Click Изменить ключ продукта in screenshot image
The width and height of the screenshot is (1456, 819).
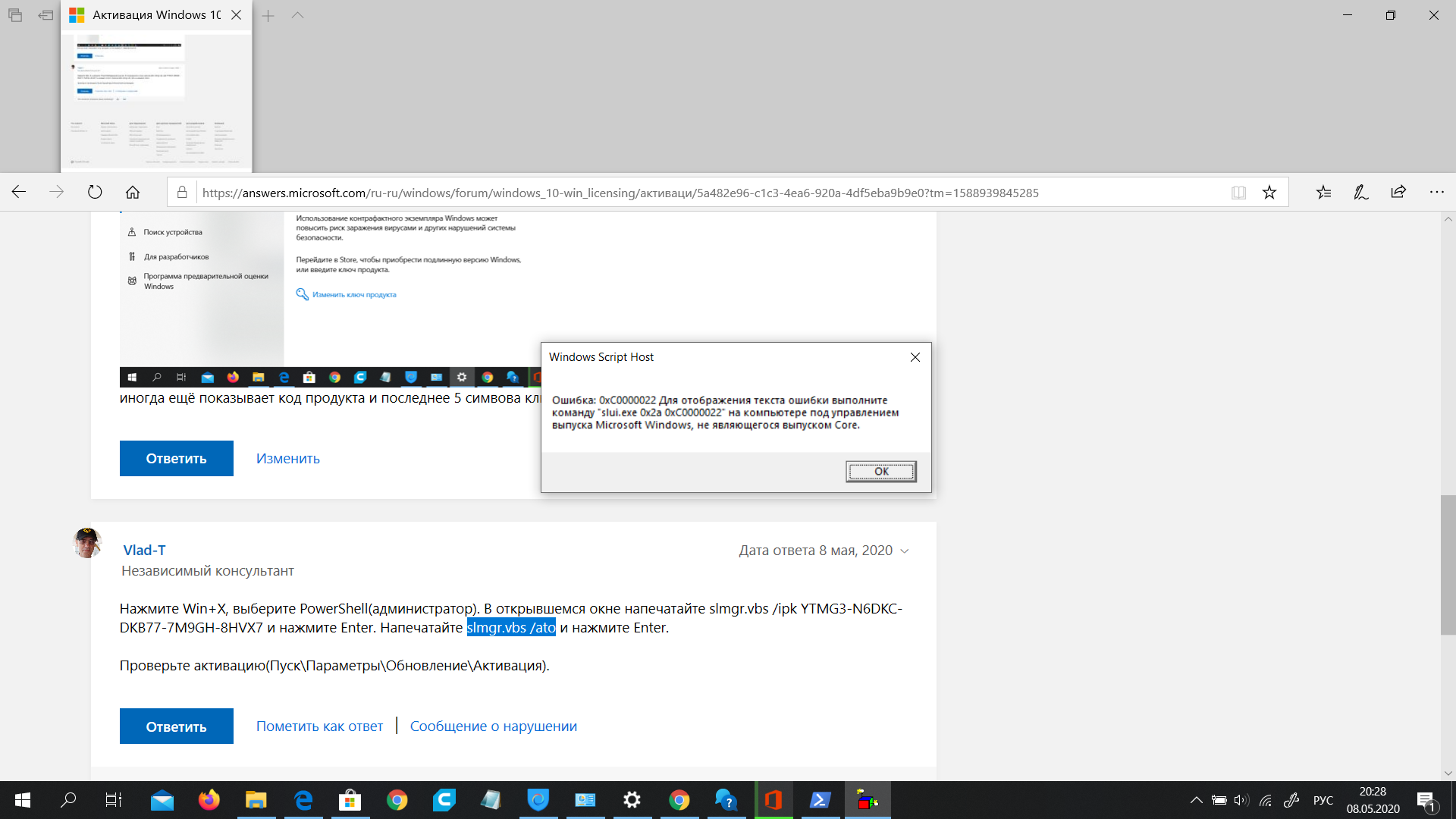(354, 294)
